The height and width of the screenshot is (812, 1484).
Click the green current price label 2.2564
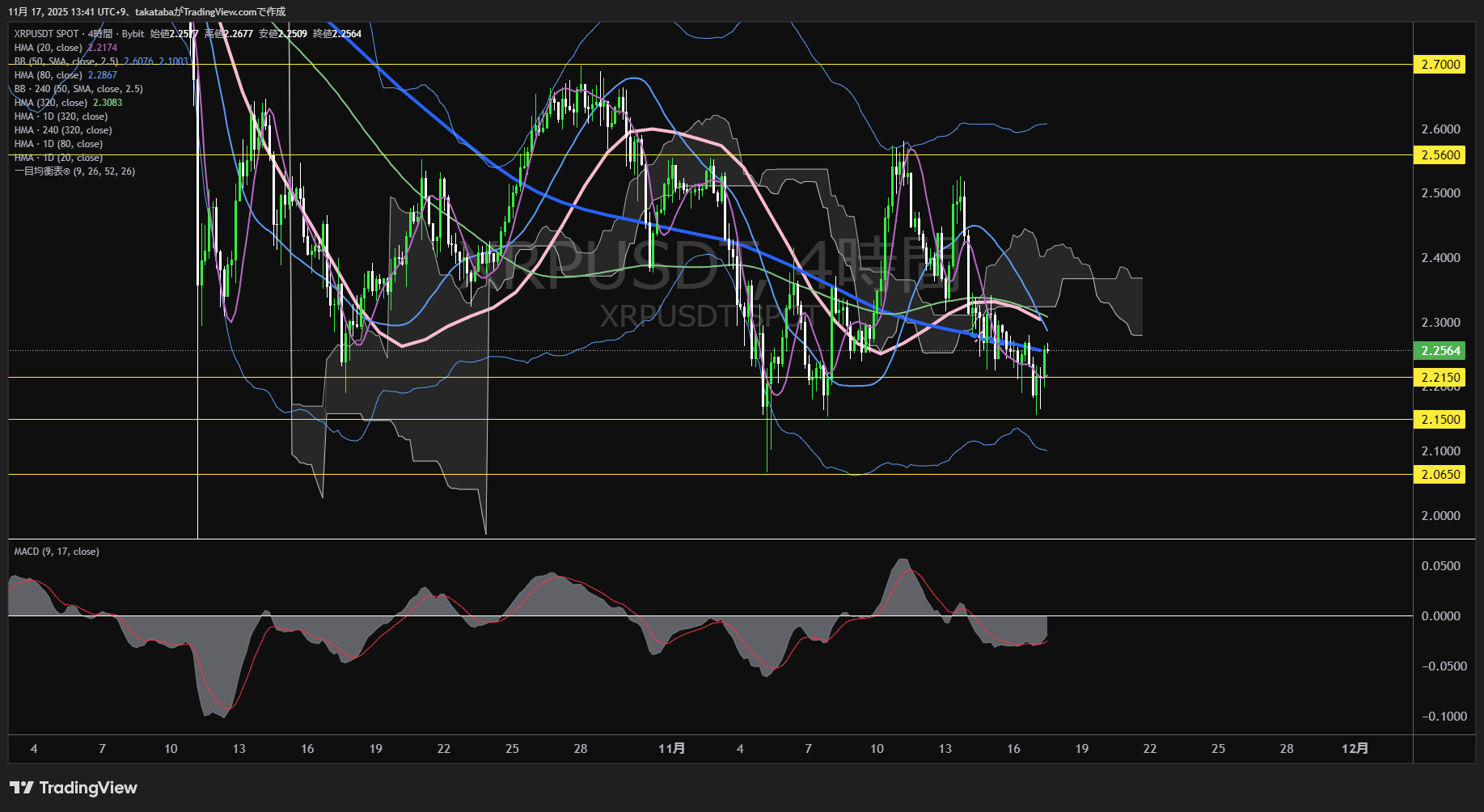(x=1440, y=351)
